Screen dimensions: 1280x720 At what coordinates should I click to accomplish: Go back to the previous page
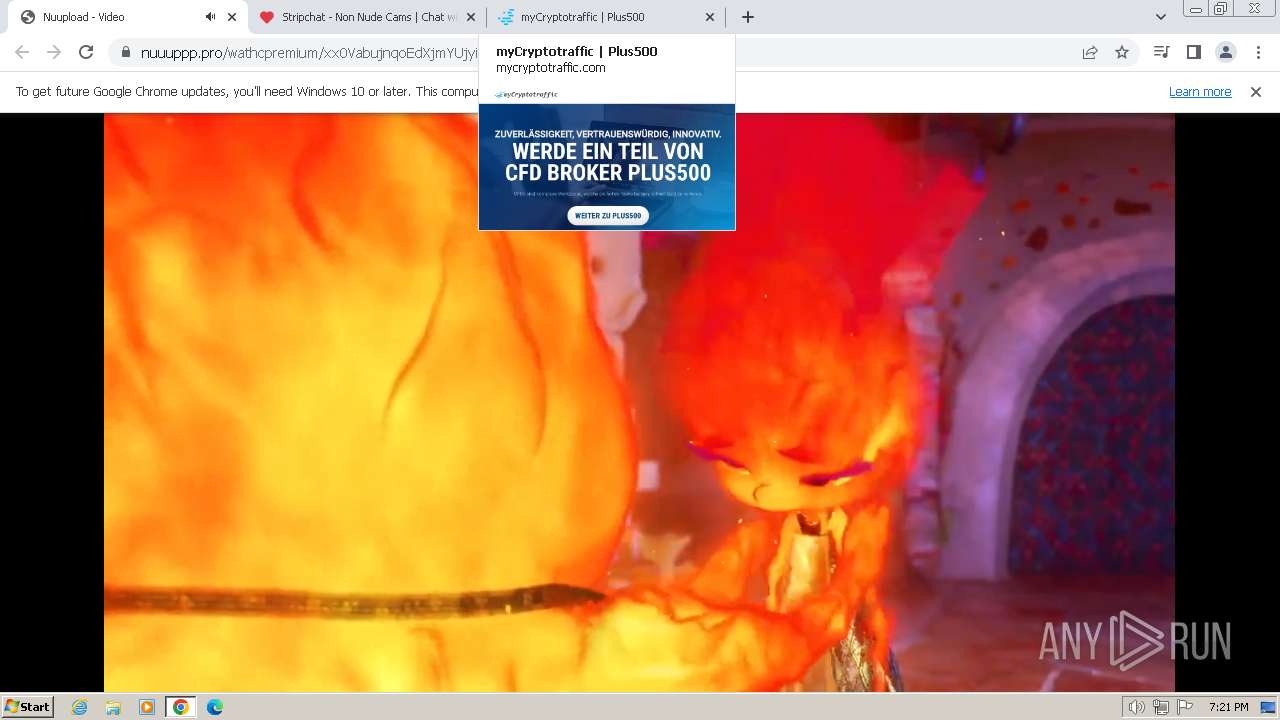click(22, 52)
